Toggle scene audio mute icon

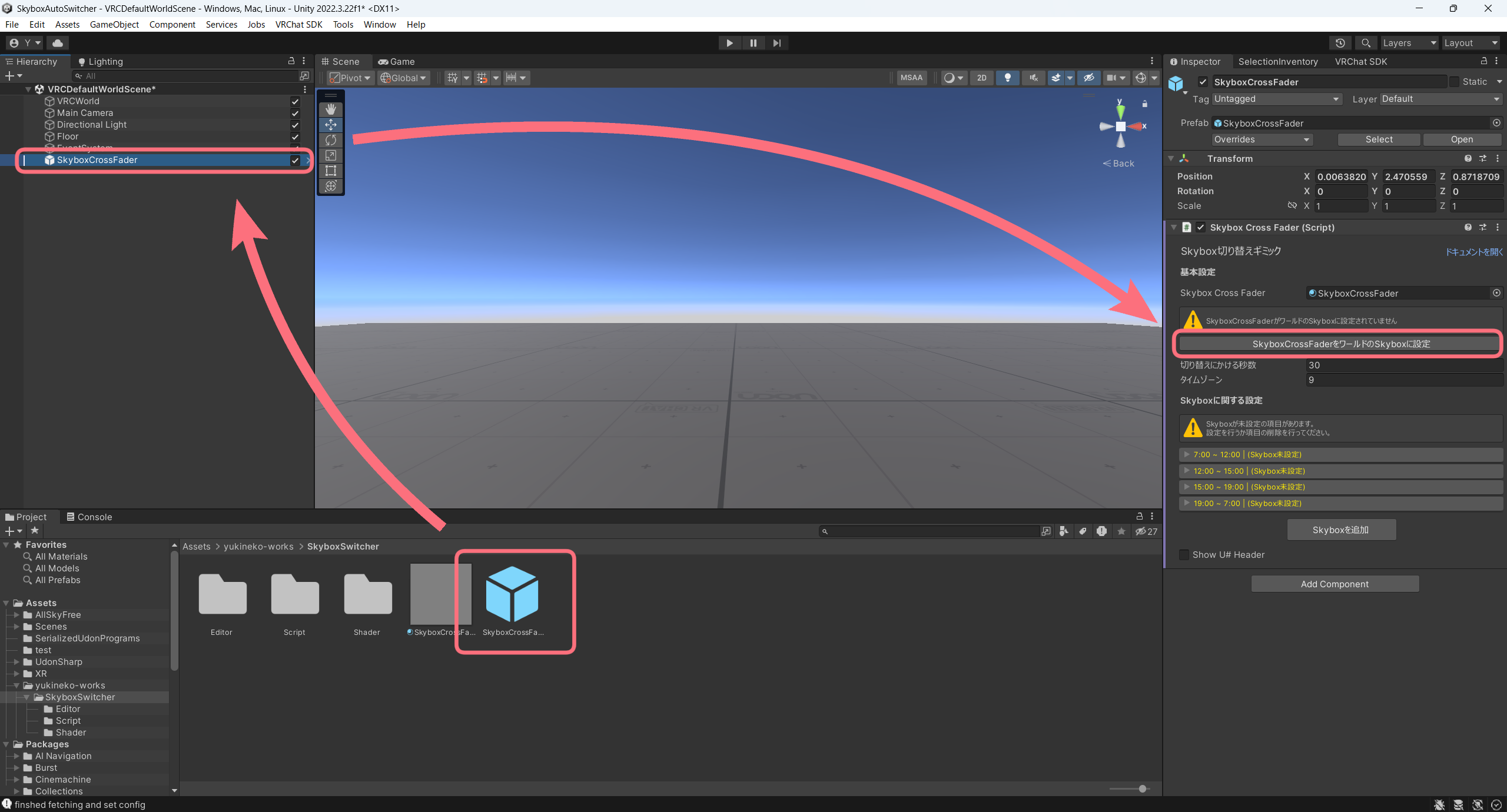(x=1034, y=78)
